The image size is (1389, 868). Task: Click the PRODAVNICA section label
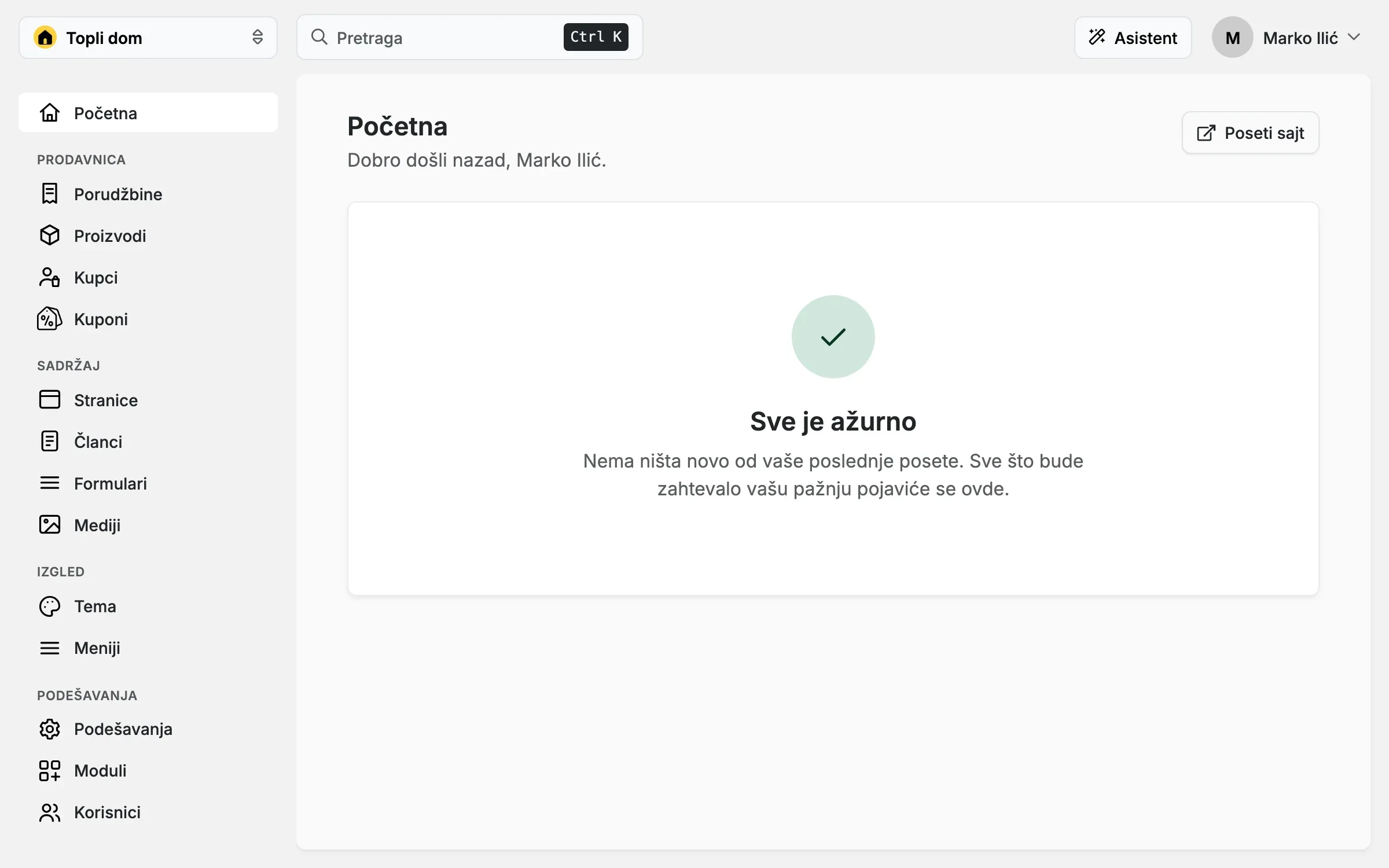click(81, 160)
